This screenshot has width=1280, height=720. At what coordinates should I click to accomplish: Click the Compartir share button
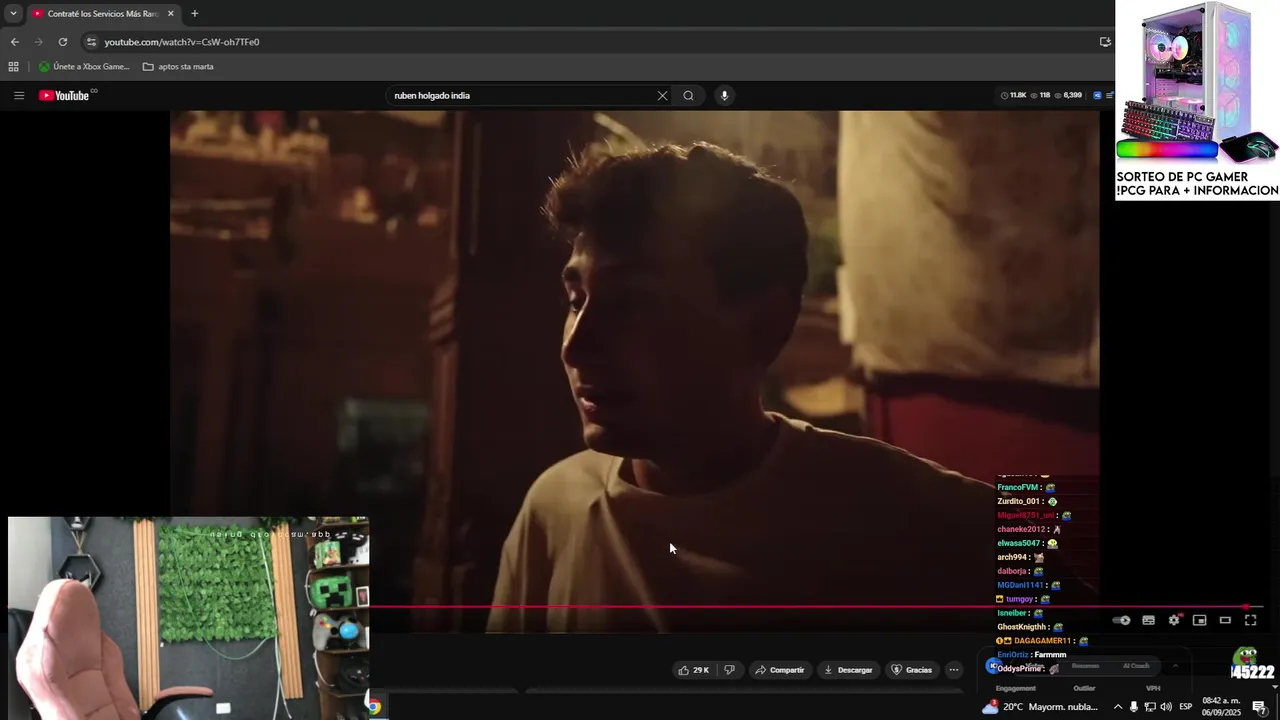click(780, 670)
